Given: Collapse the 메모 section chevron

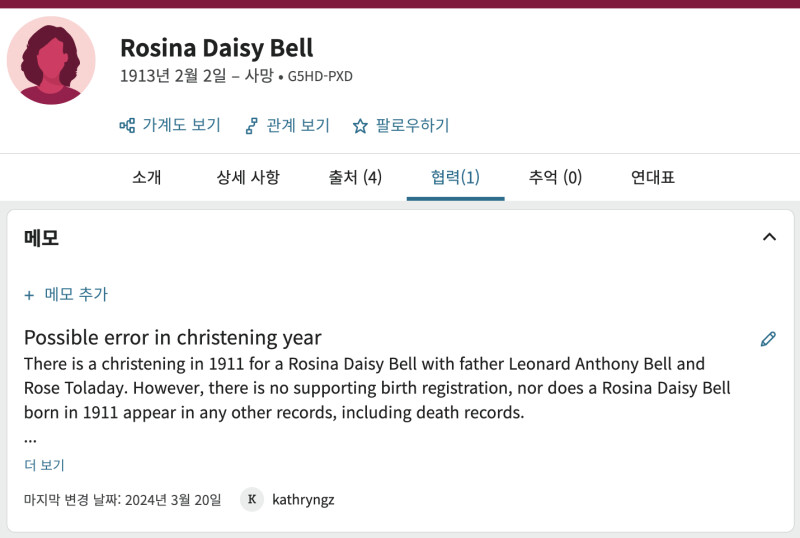Looking at the screenshot, I should tap(769, 237).
